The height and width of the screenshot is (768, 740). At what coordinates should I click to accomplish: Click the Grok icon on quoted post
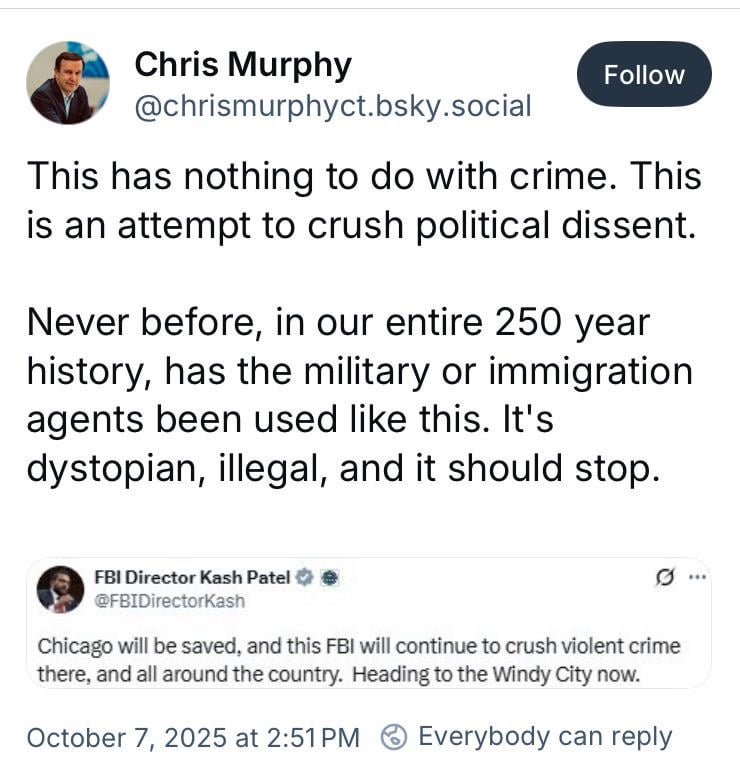pos(666,579)
